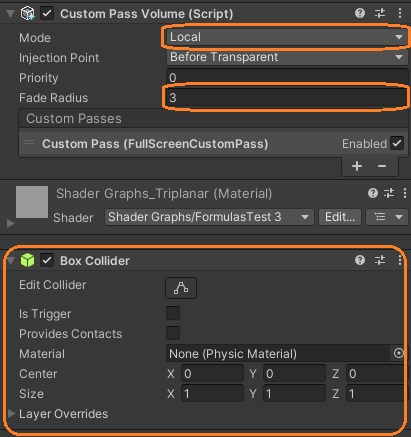
Task: Click the Fade Radius input field
Action: (x=286, y=98)
